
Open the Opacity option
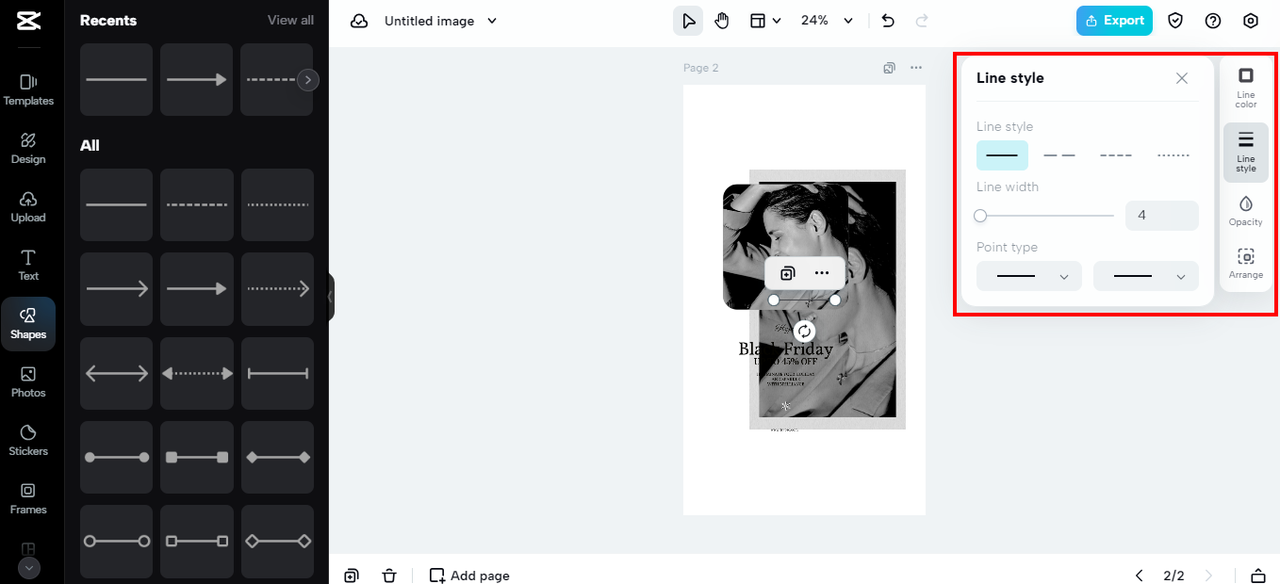click(1246, 211)
